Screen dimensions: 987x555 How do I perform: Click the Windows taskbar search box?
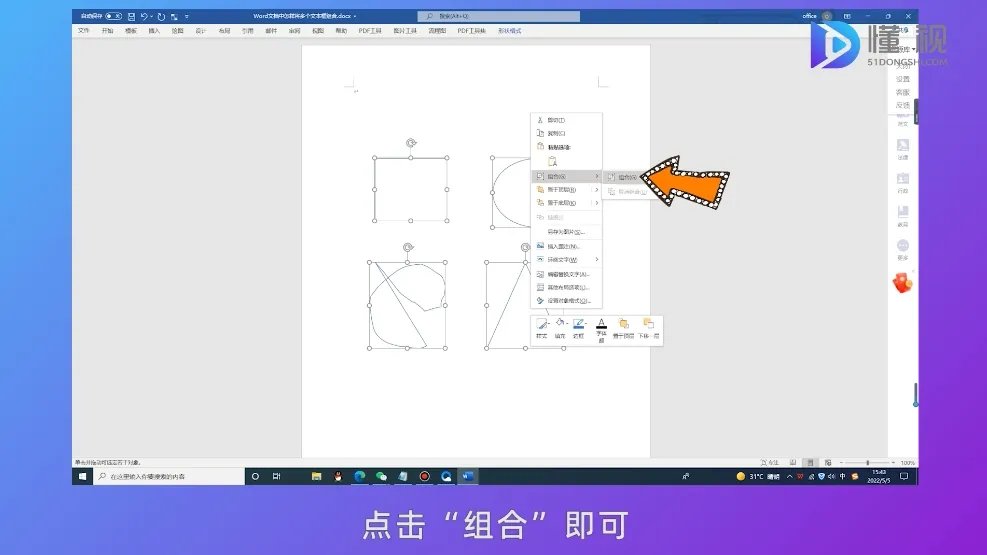point(169,476)
